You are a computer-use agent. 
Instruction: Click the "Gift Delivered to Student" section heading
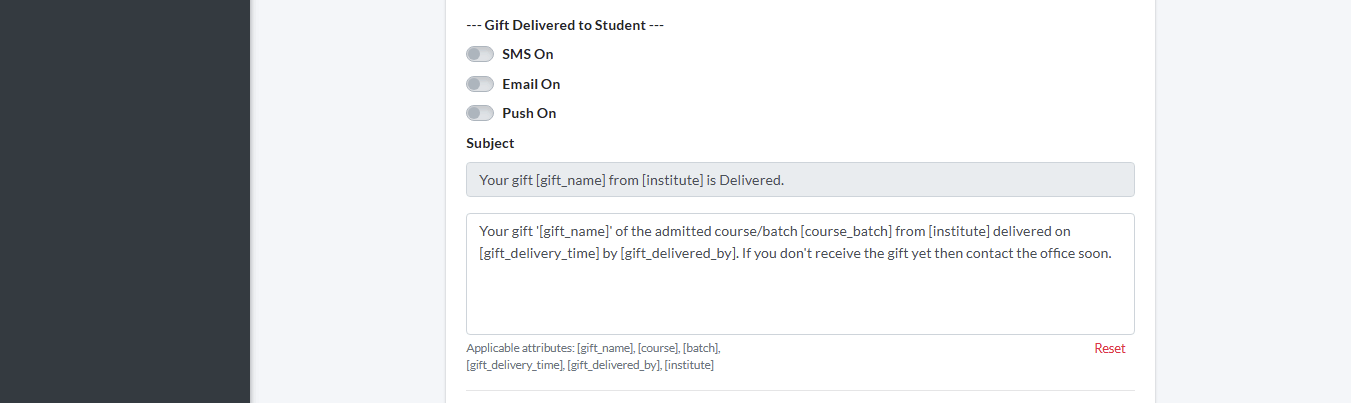(565, 25)
